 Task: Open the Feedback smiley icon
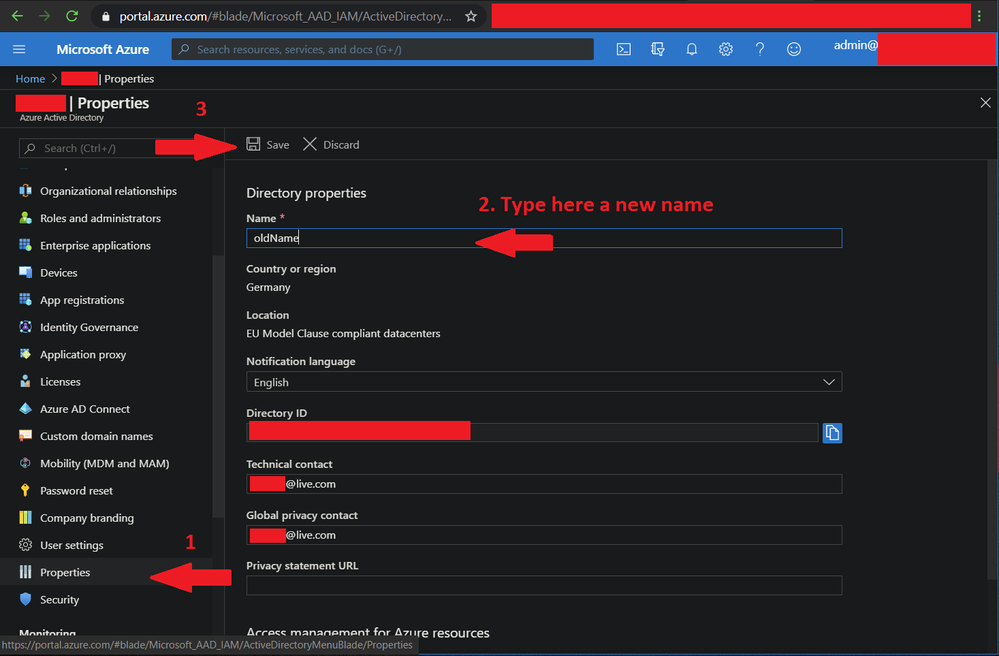(794, 49)
